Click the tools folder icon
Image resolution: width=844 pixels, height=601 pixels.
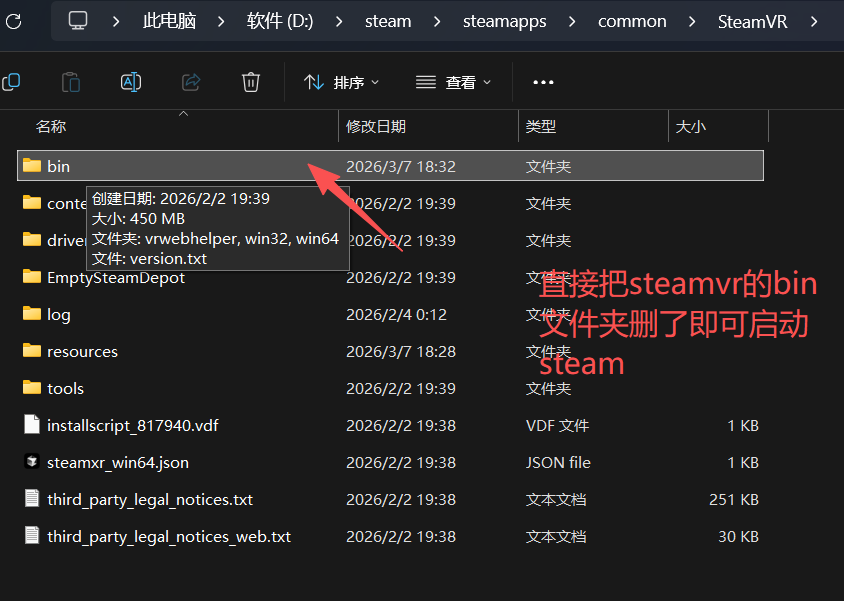pyautogui.click(x=32, y=387)
